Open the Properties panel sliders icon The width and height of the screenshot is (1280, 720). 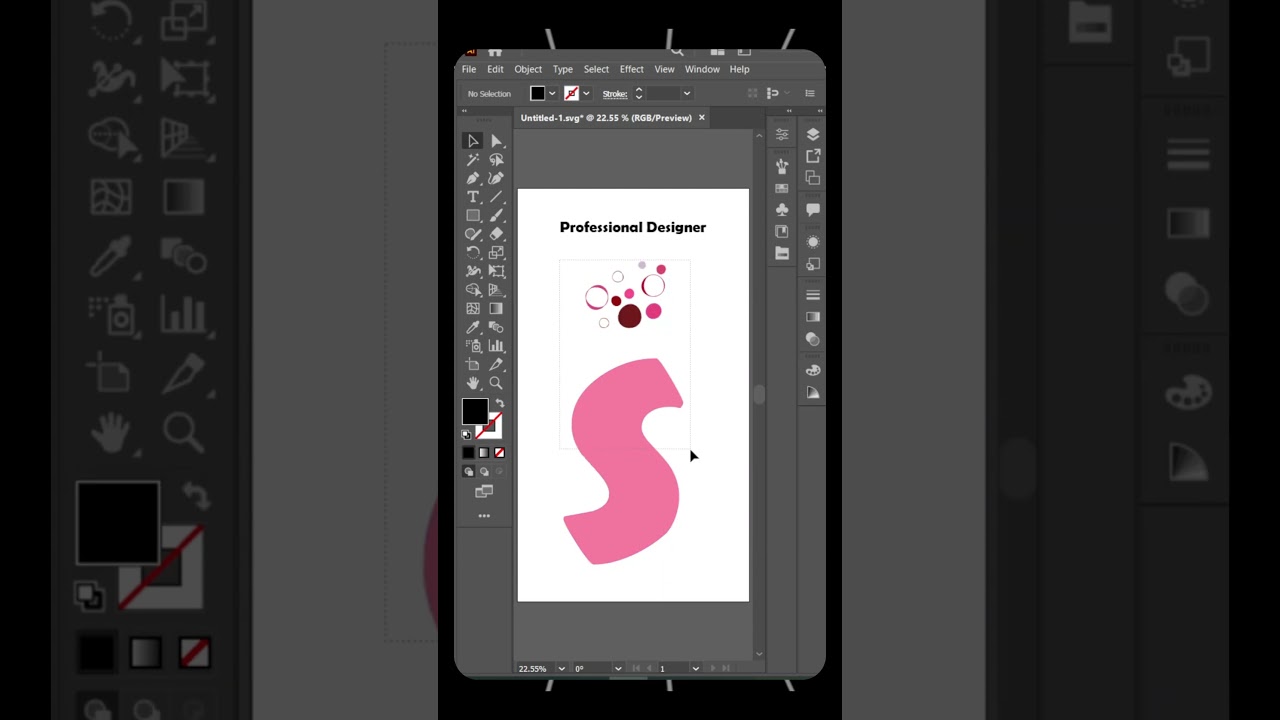coord(782,134)
